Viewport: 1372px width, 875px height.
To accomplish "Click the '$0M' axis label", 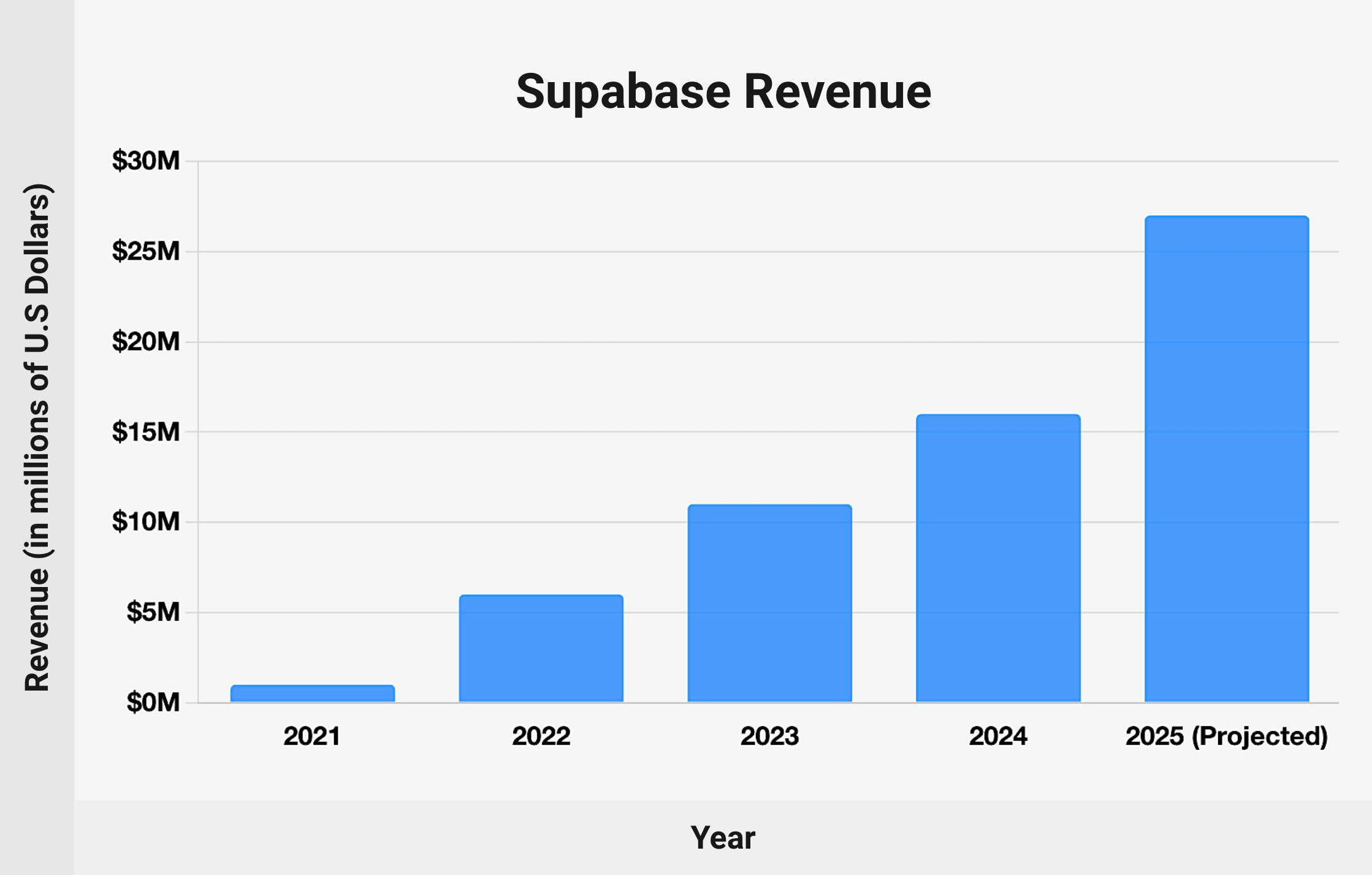I will [x=153, y=702].
